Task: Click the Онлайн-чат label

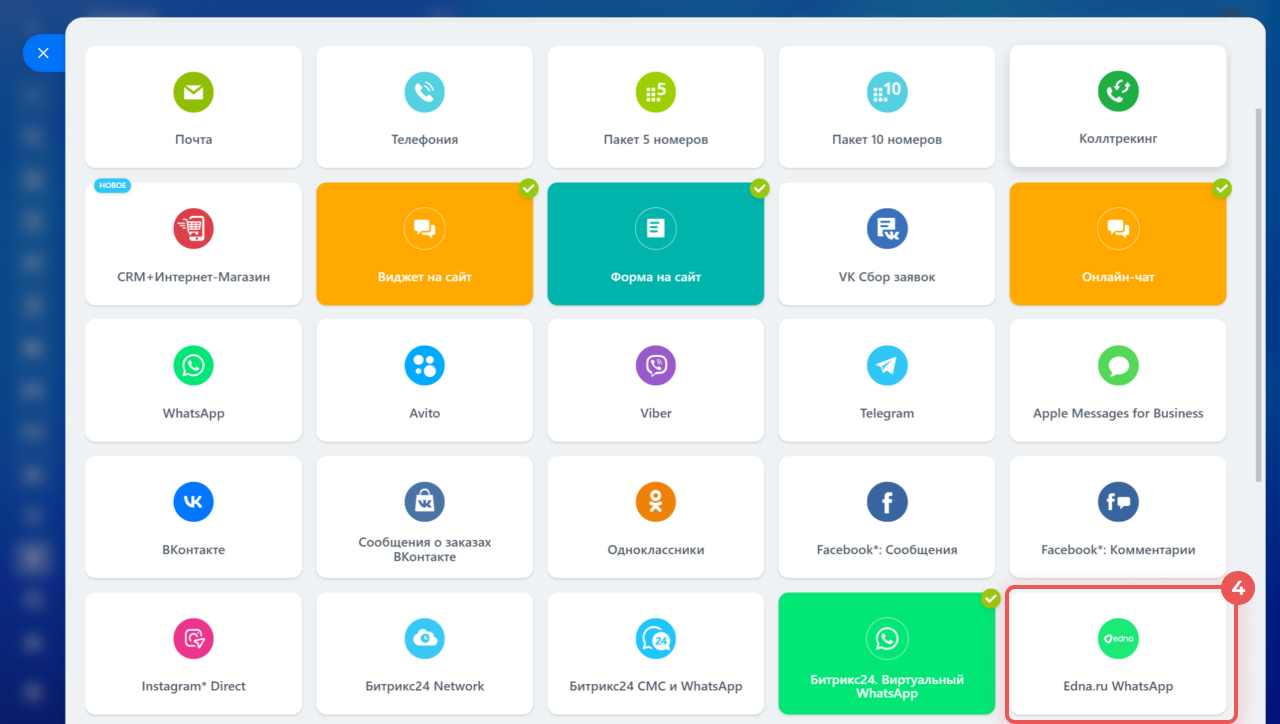Action: [x=1118, y=277]
